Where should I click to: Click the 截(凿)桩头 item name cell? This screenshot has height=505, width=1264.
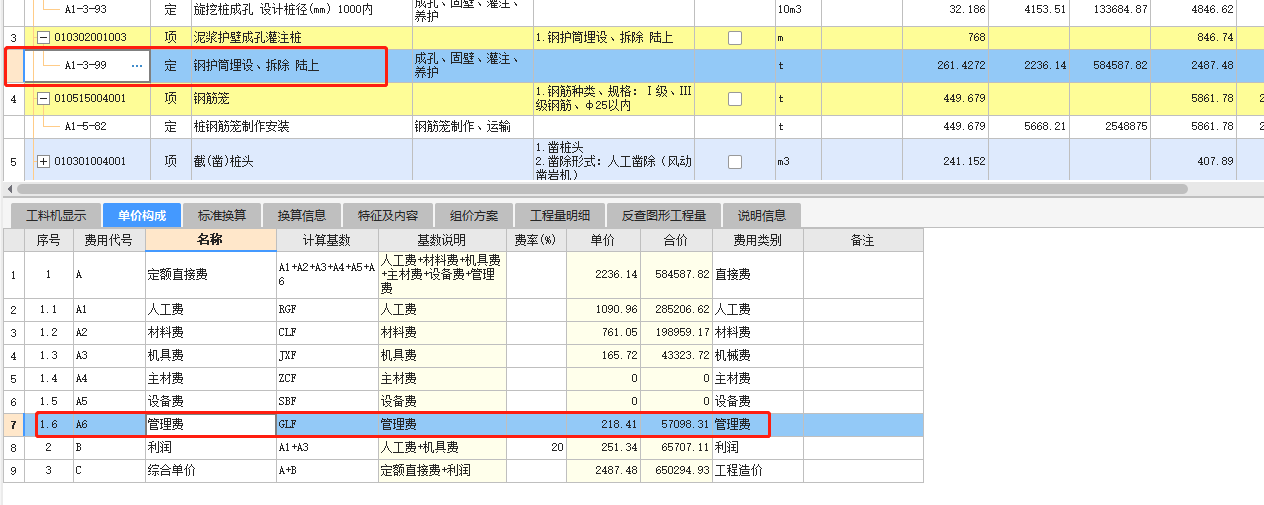(x=300, y=161)
